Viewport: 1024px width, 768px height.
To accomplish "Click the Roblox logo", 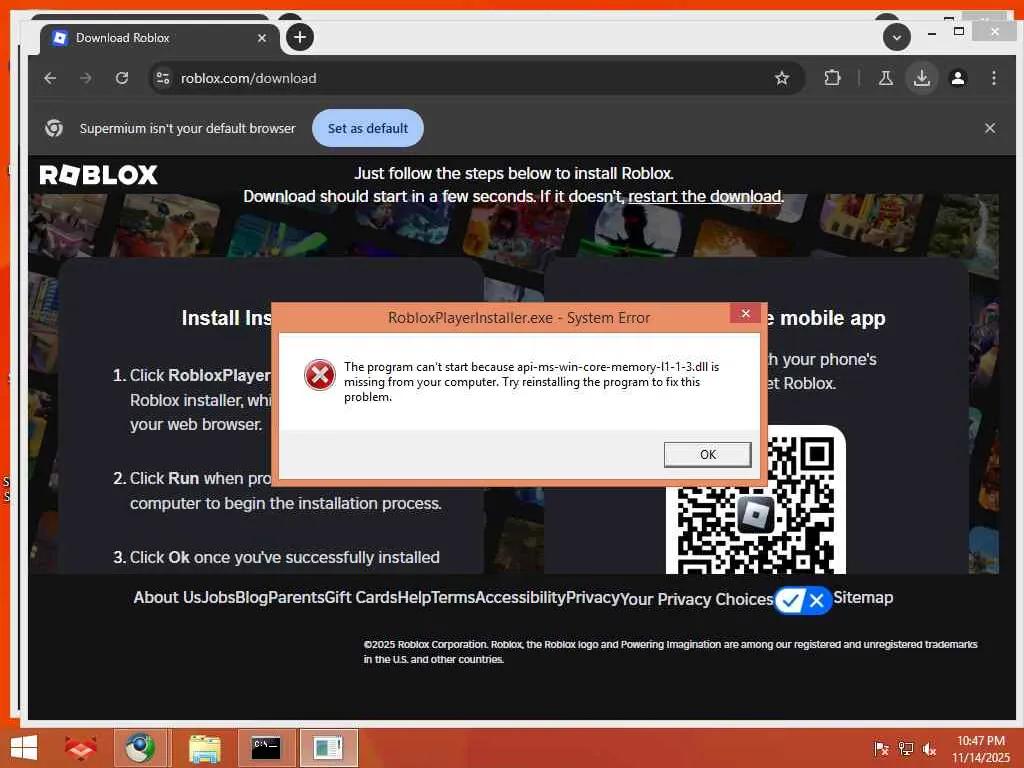I will click(99, 175).
